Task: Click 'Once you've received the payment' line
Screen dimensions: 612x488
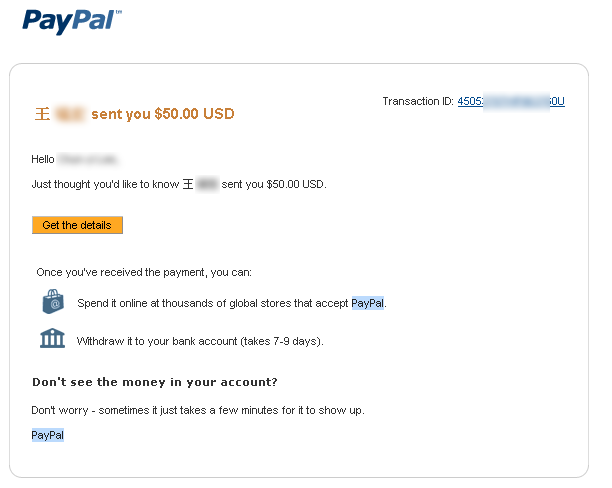Action: click(x=144, y=271)
